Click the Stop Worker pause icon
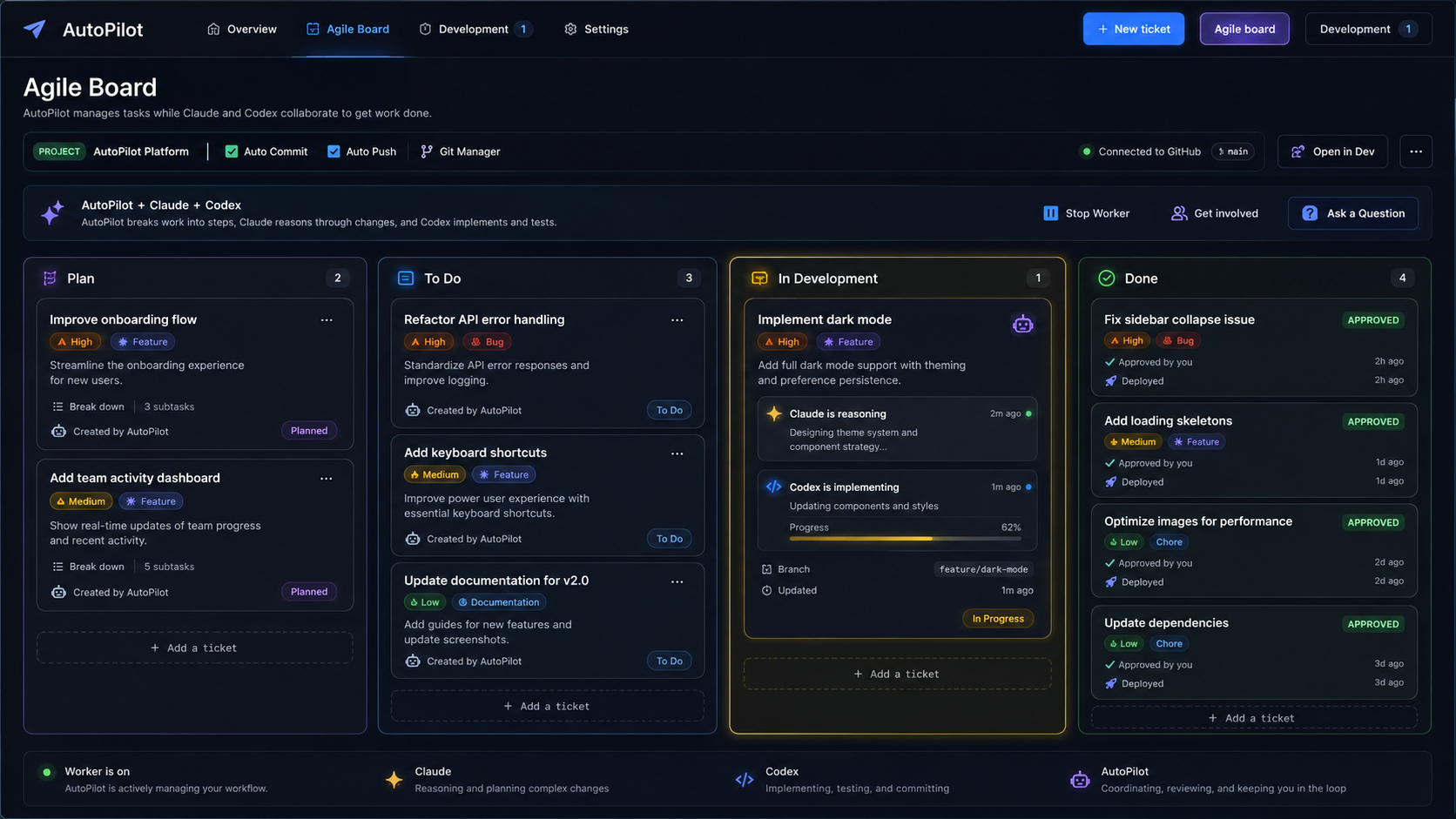 [1050, 213]
